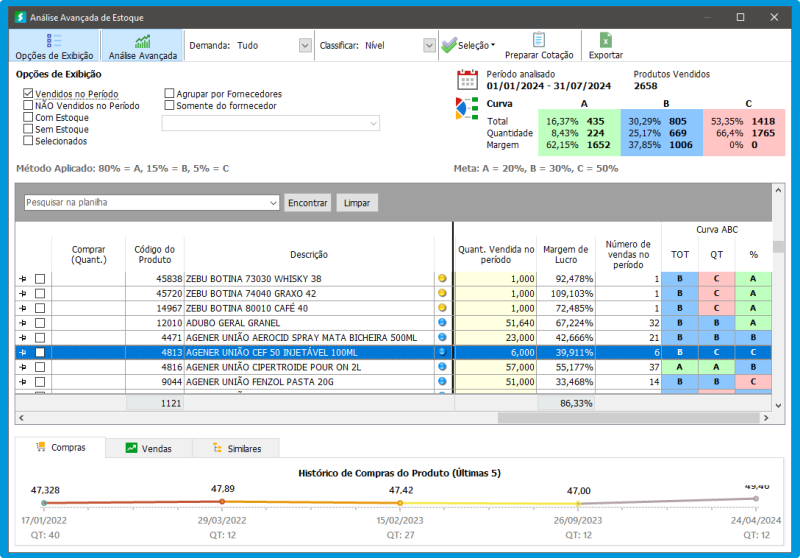800x558 pixels.
Task: Expand the Classificar Nível dropdown
Action: click(x=429, y=45)
